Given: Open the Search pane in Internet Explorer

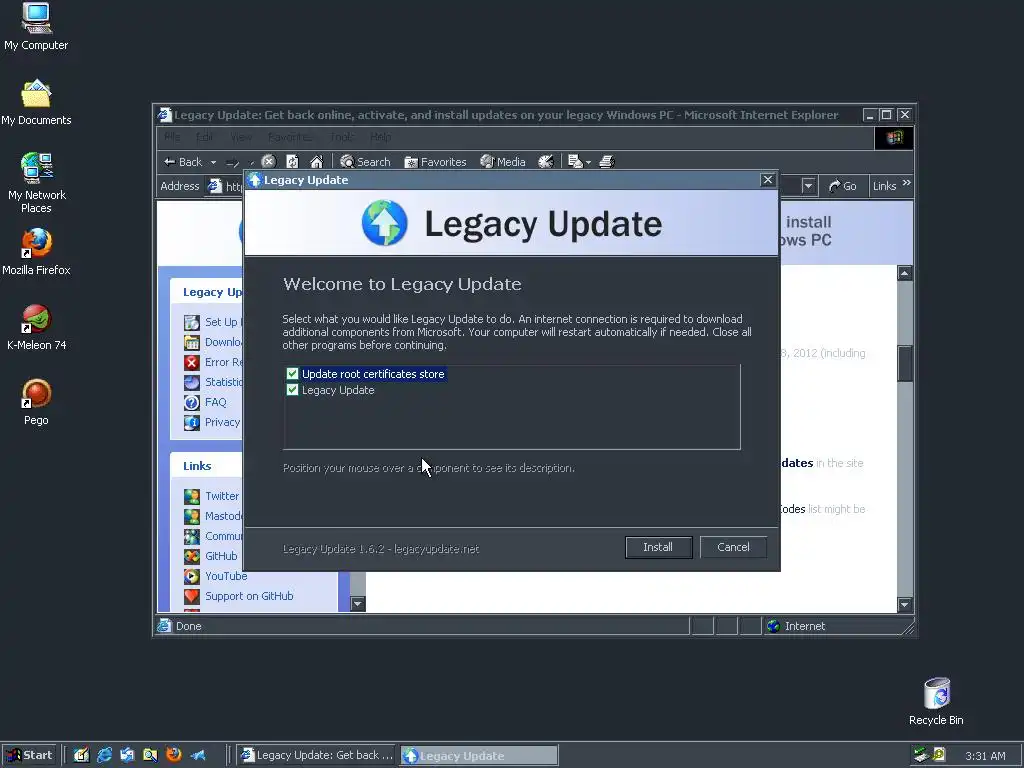Looking at the screenshot, I should point(365,161).
